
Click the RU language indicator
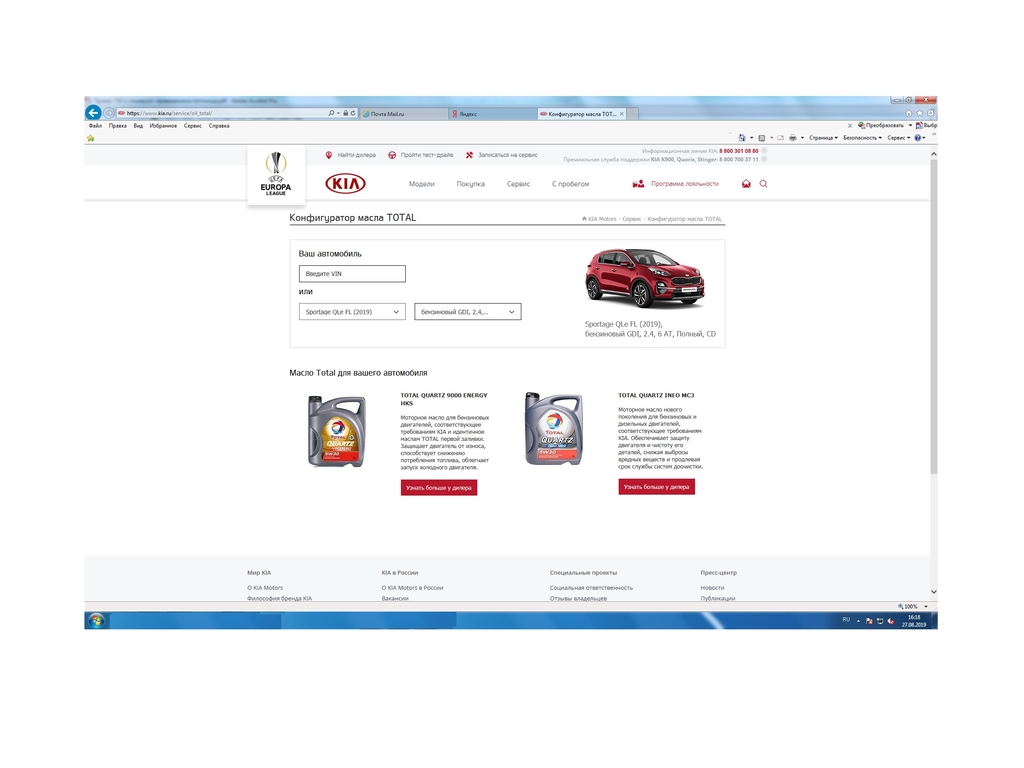click(846, 620)
